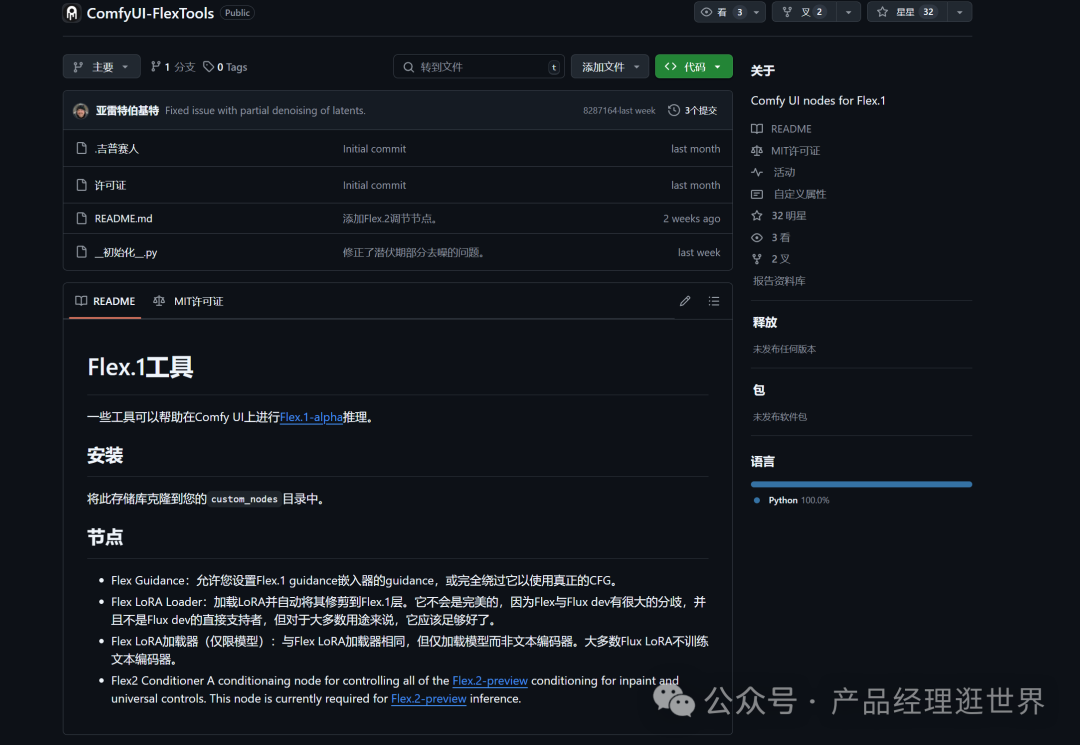Expand the fork options dropdown arrow
The width and height of the screenshot is (1080, 745).
(x=849, y=12)
